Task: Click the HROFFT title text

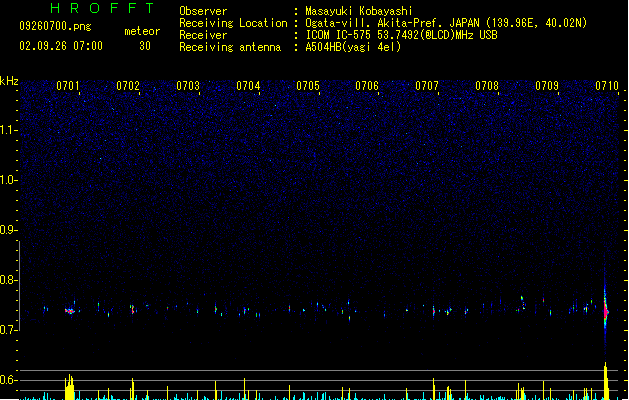Action: point(102,8)
